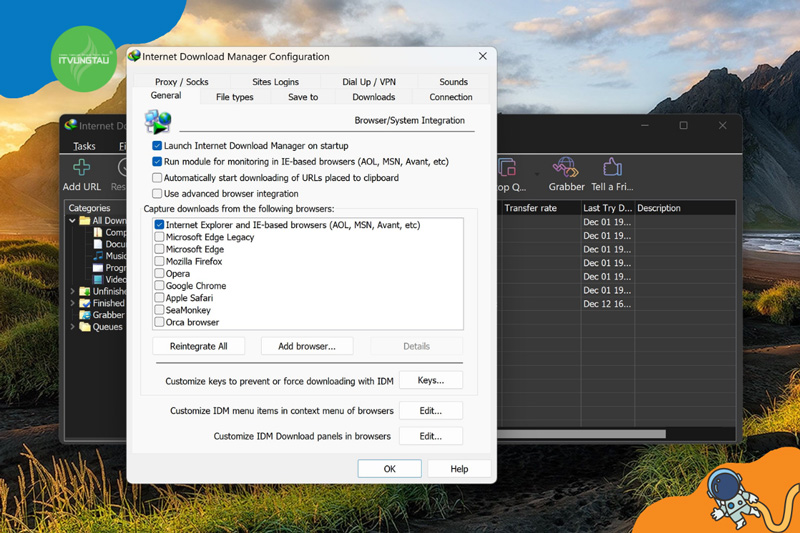Switch to the Sounds tab
This screenshot has width=800, height=533.
[453, 82]
